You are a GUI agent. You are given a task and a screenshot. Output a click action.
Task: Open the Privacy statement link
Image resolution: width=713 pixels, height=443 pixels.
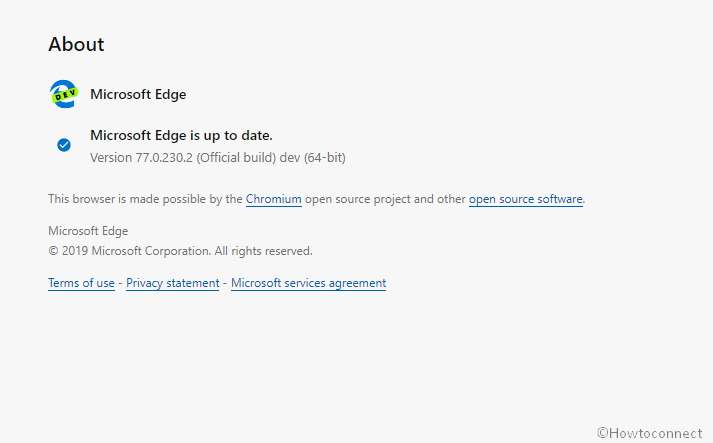[173, 283]
